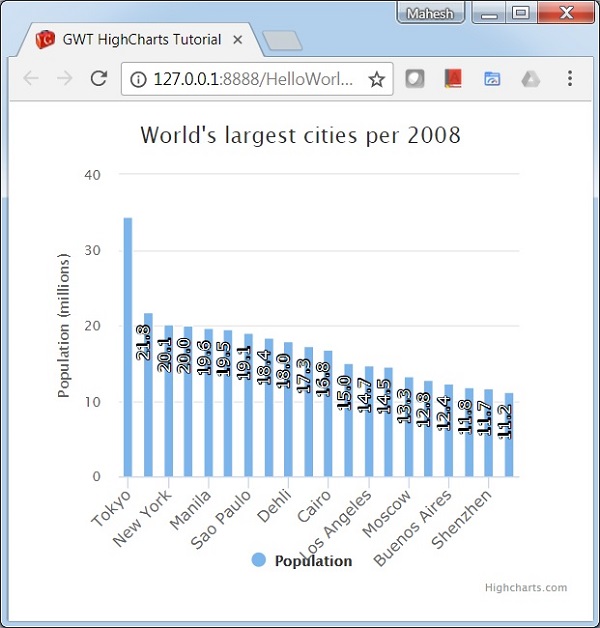Open the Google Drive extension icon
The height and width of the screenshot is (628, 600).
pyautogui.click(x=531, y=79)
